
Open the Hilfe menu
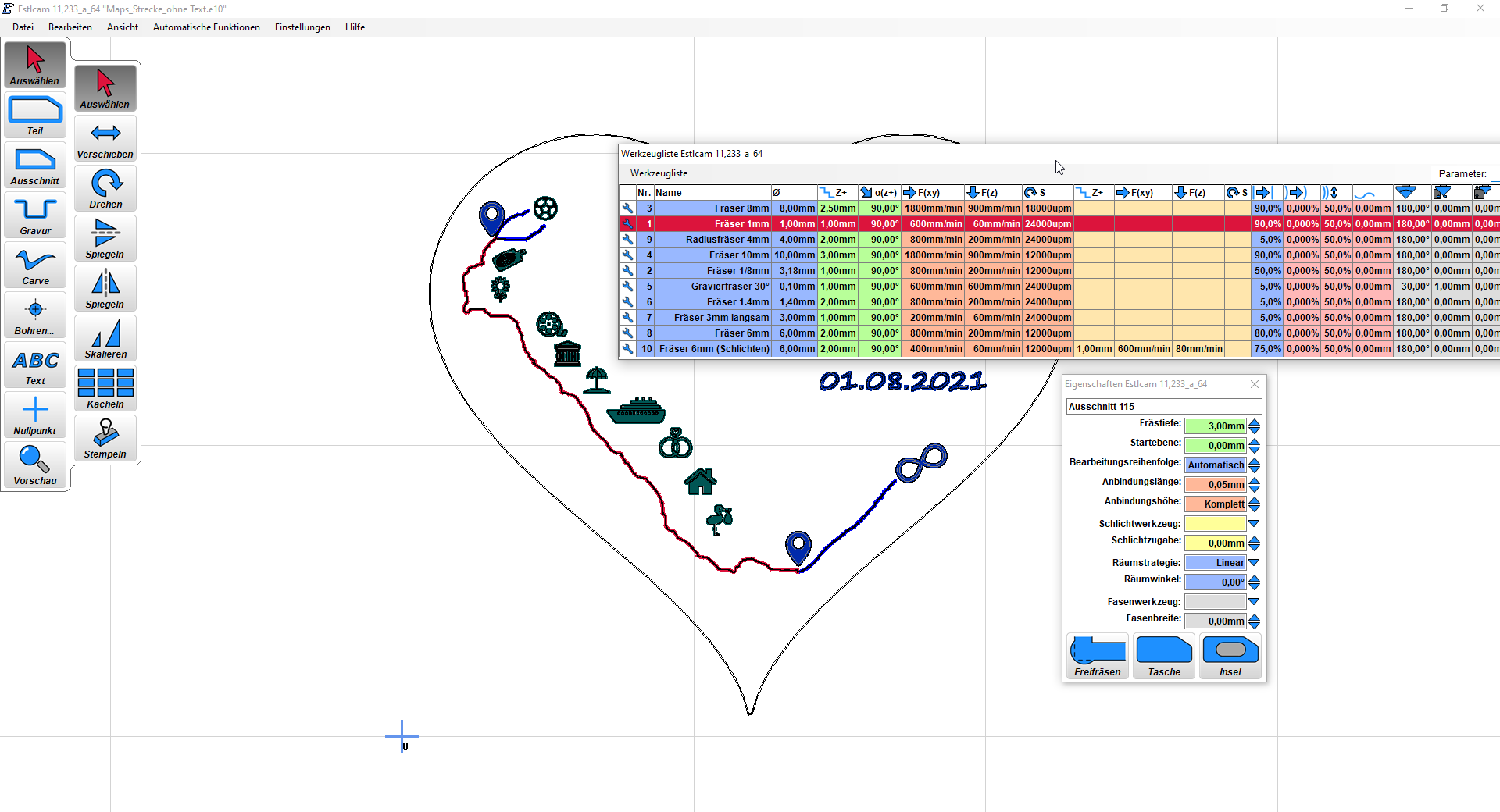point(355,27)
